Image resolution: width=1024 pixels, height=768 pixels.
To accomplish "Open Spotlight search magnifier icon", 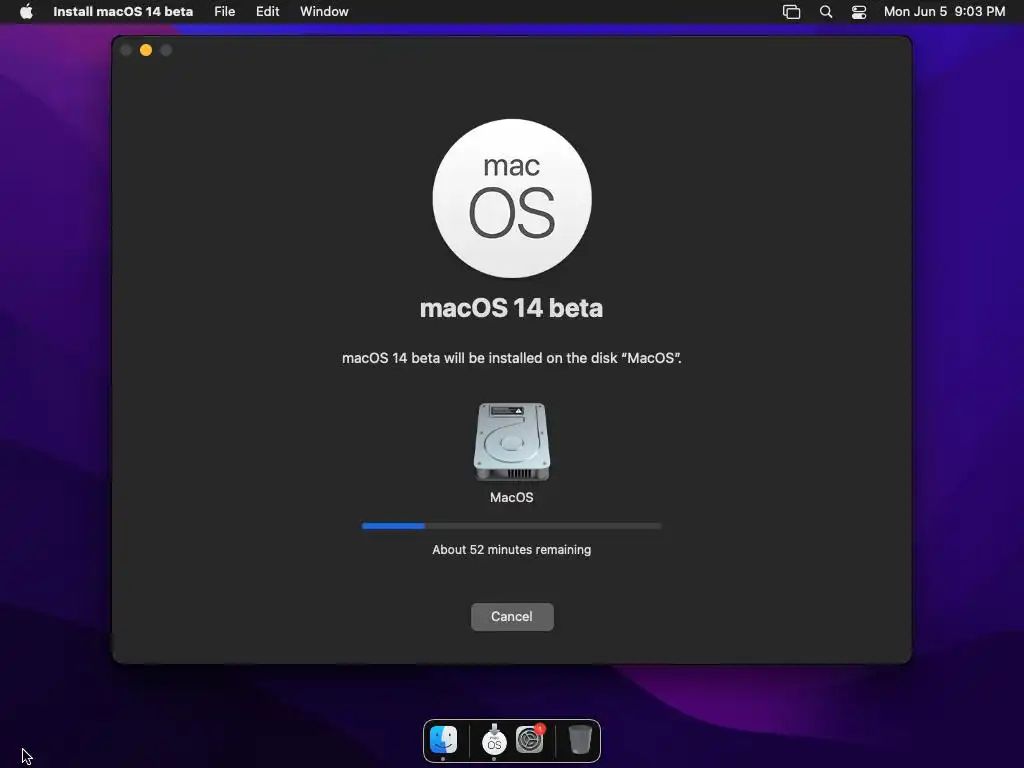I will 826,12.
